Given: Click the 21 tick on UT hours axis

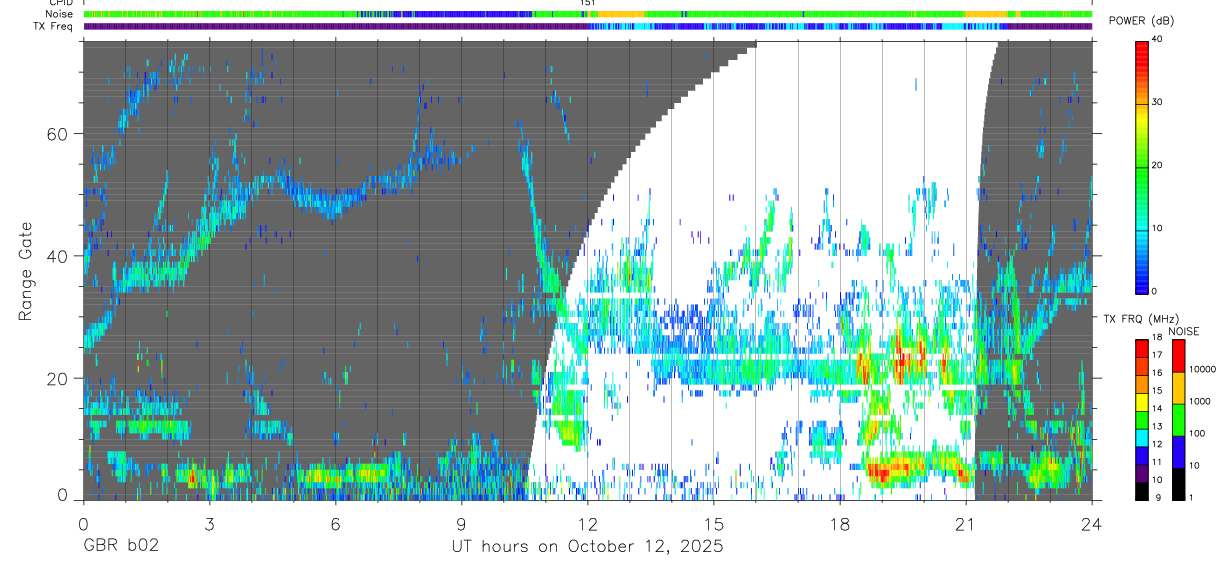Looking at the screenshot, I should pos(966,523).
